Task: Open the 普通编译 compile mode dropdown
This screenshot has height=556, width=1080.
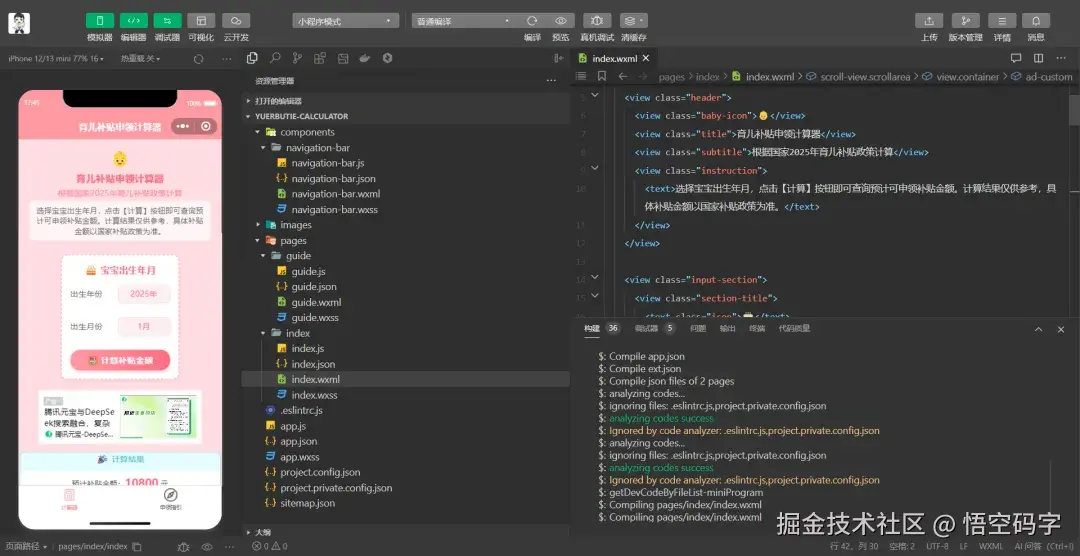Action: (x=464, y=21)
